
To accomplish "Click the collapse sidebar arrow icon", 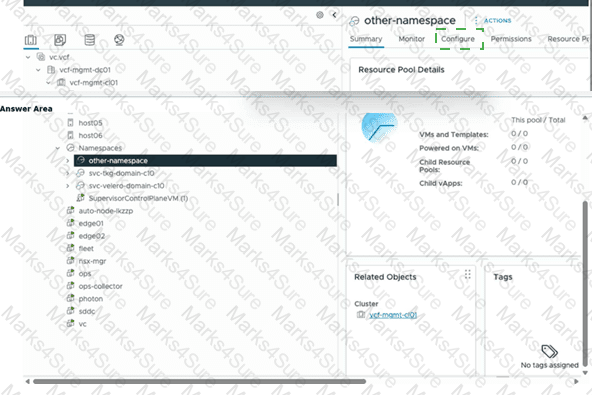I will [334, 15].
